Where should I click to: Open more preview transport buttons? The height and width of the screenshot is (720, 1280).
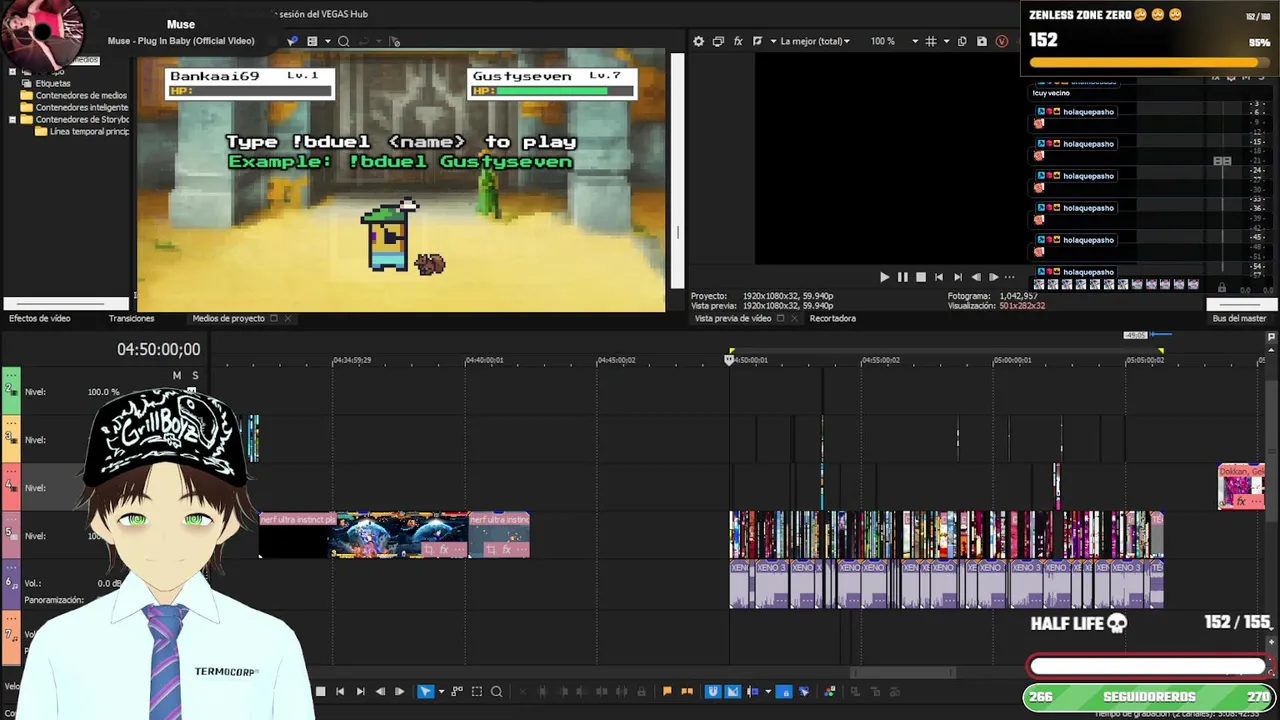tap(1009, 277)
